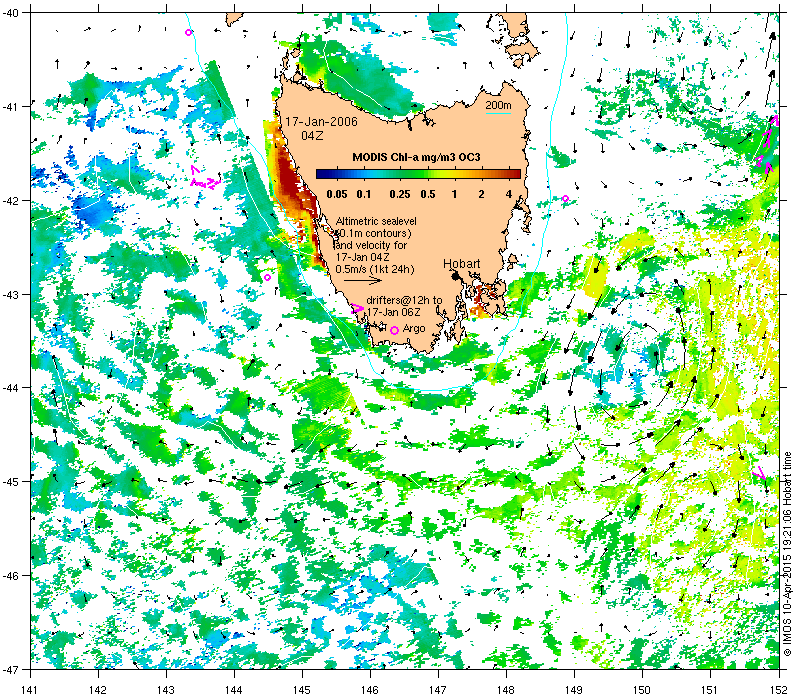Click the black Hobart location dot
This screenshot has width=800, height=700.
pos(456,276)
